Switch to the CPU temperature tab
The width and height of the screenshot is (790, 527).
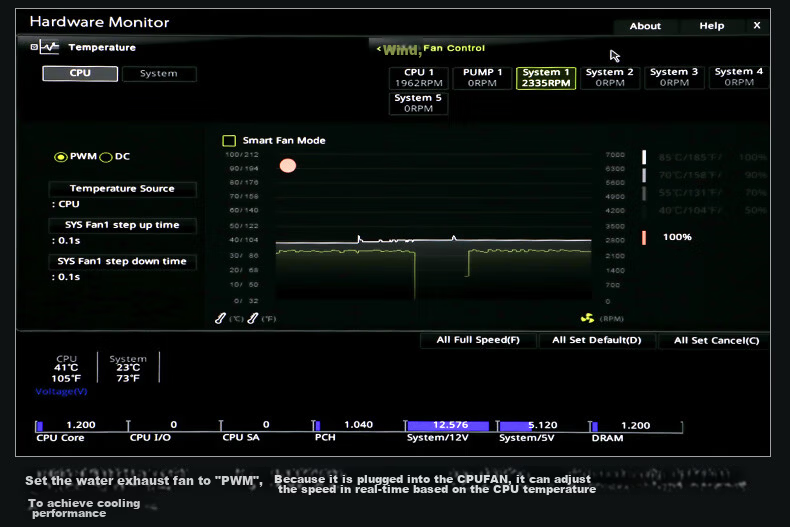click(80, 74)
